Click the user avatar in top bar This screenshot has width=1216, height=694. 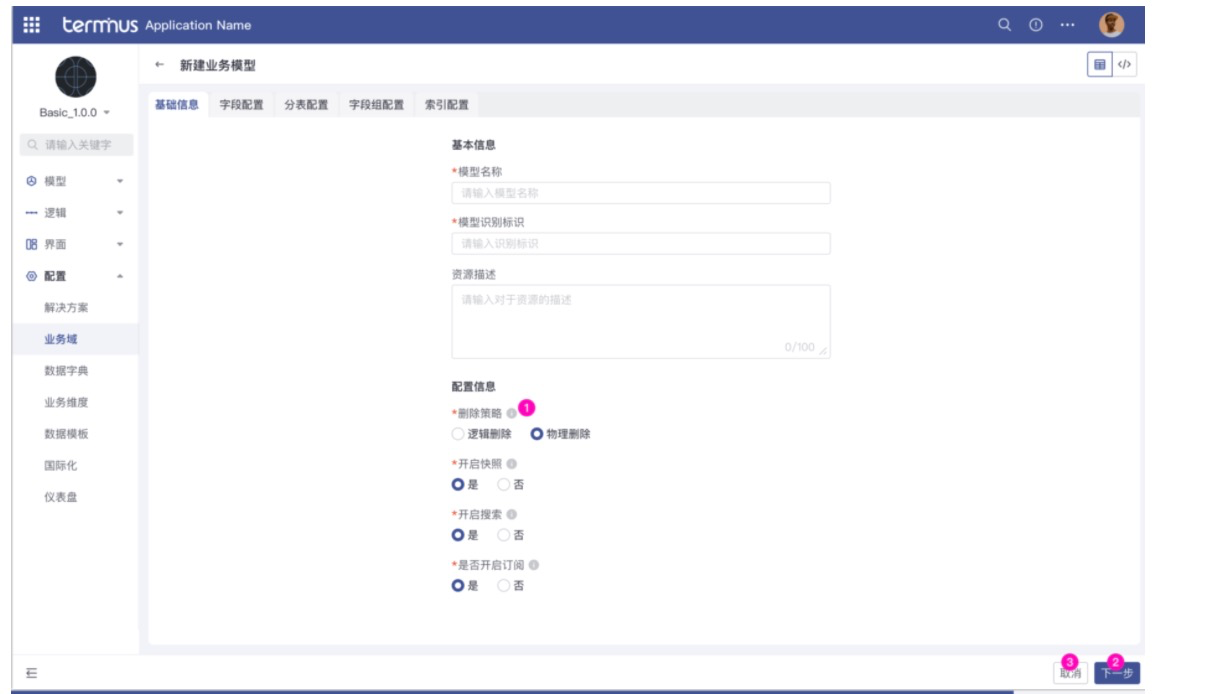[1111, 25]
